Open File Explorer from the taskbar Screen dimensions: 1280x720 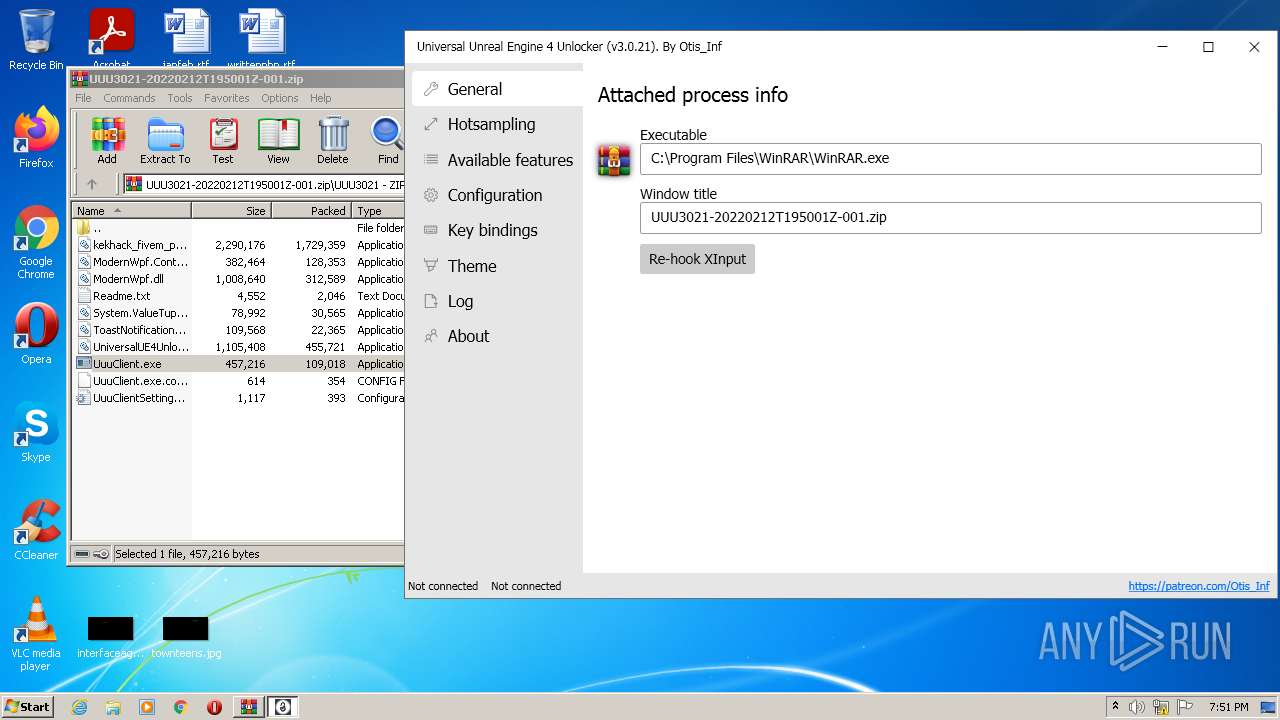[113, 707]
